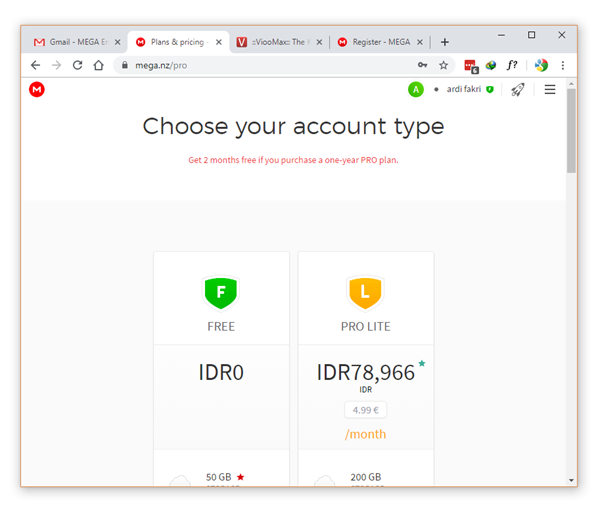Click the padlock site info icon
Image resolution: width=600 pixels, height=514 pixels.
[125, 65]
